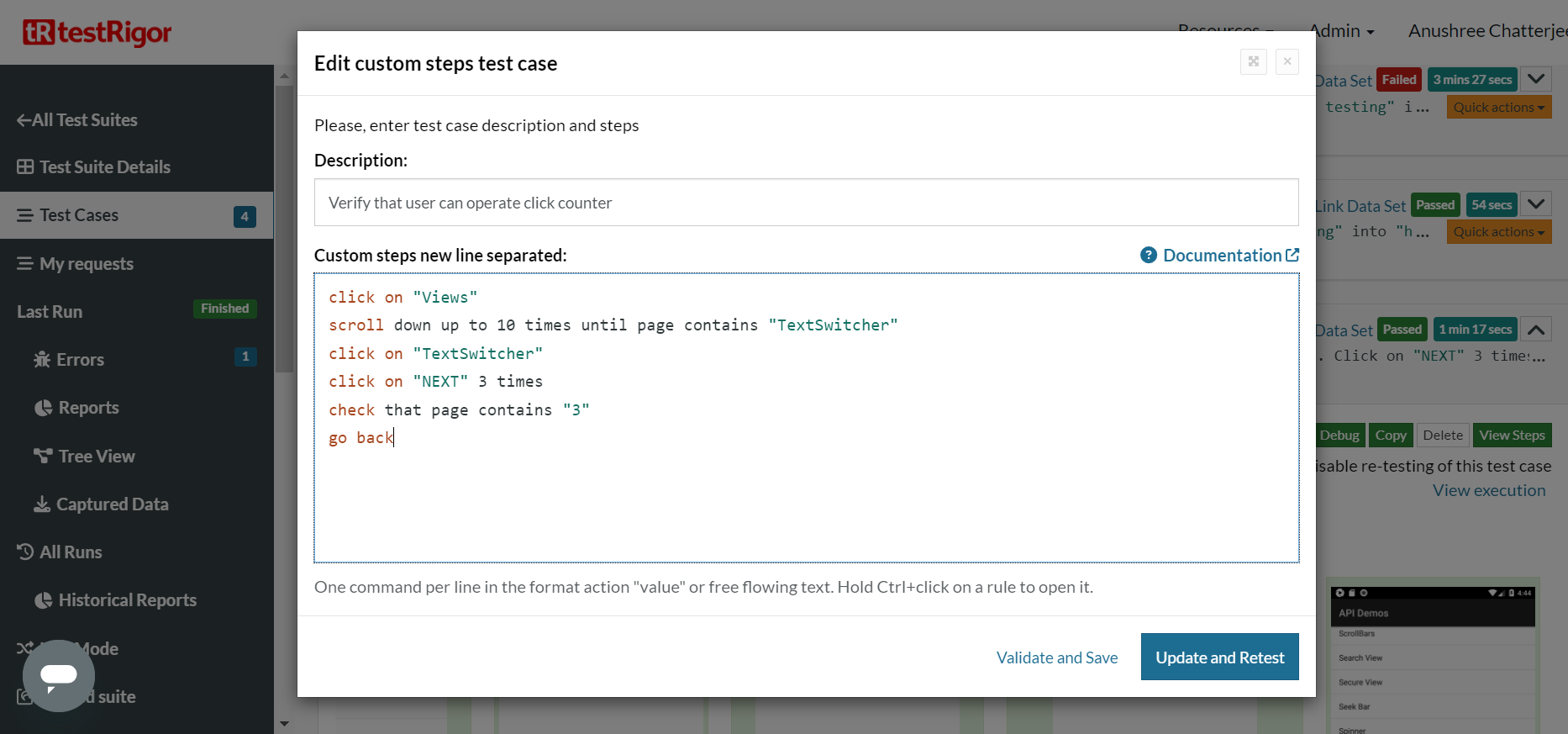This screenshot has width=1568, height=734.
Task: Go to Test Cases in sidebar
Action: pyautogui.click(x=79, y=215)
